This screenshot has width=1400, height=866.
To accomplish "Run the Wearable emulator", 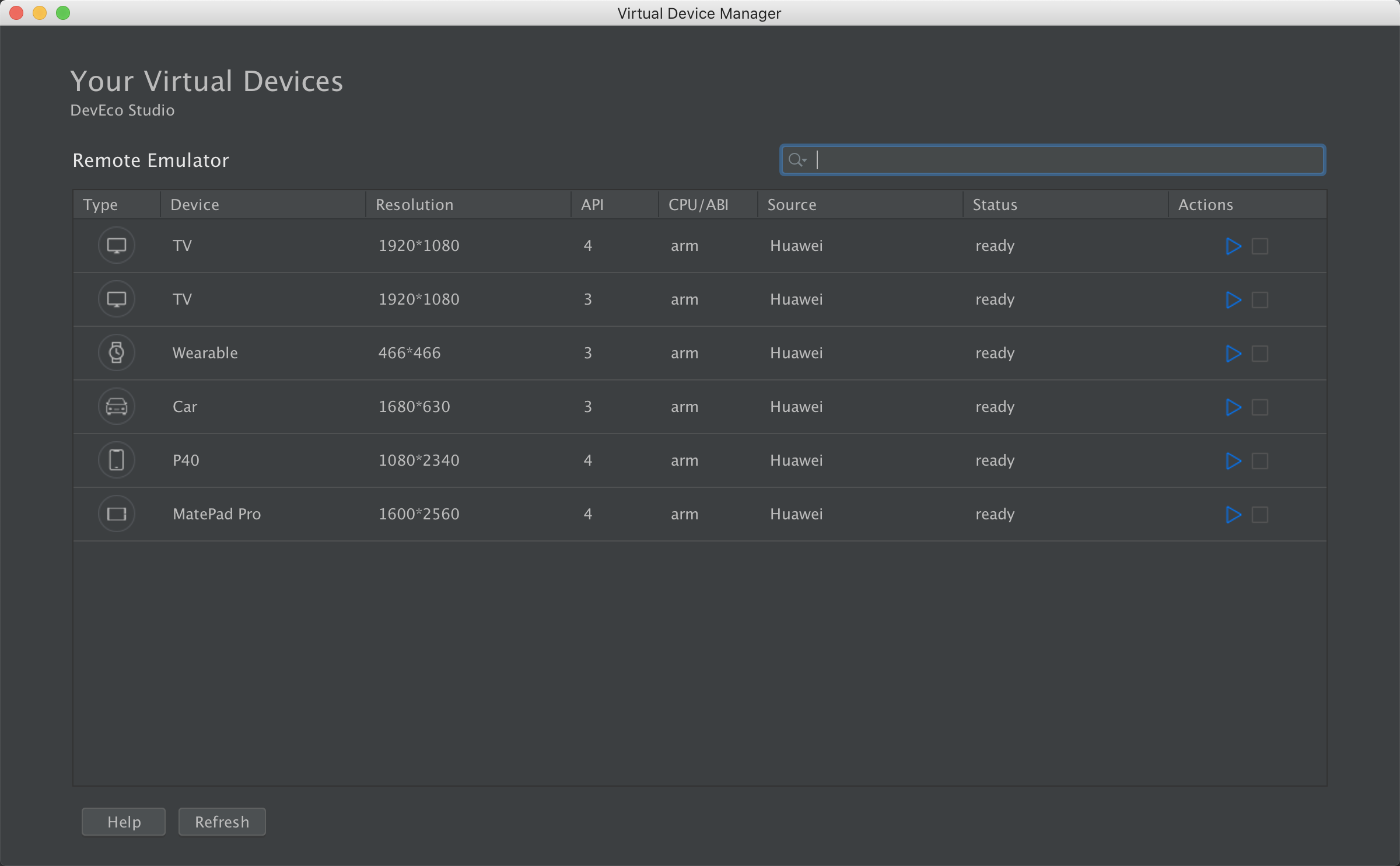I will click(1233, 354).
